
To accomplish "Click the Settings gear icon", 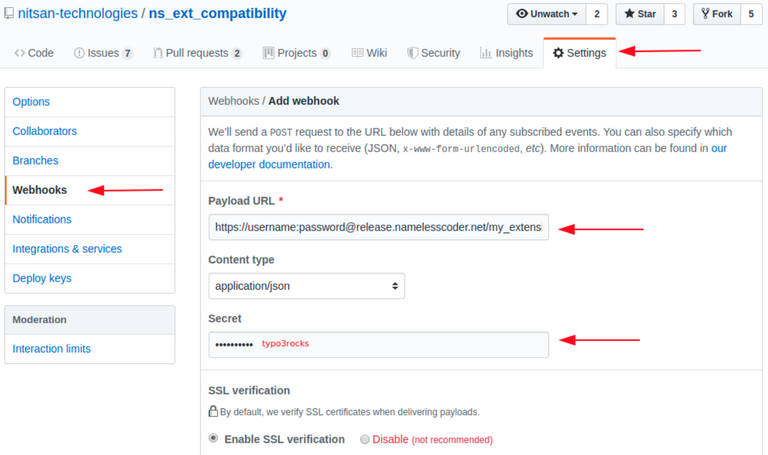I will coord(558,53).
